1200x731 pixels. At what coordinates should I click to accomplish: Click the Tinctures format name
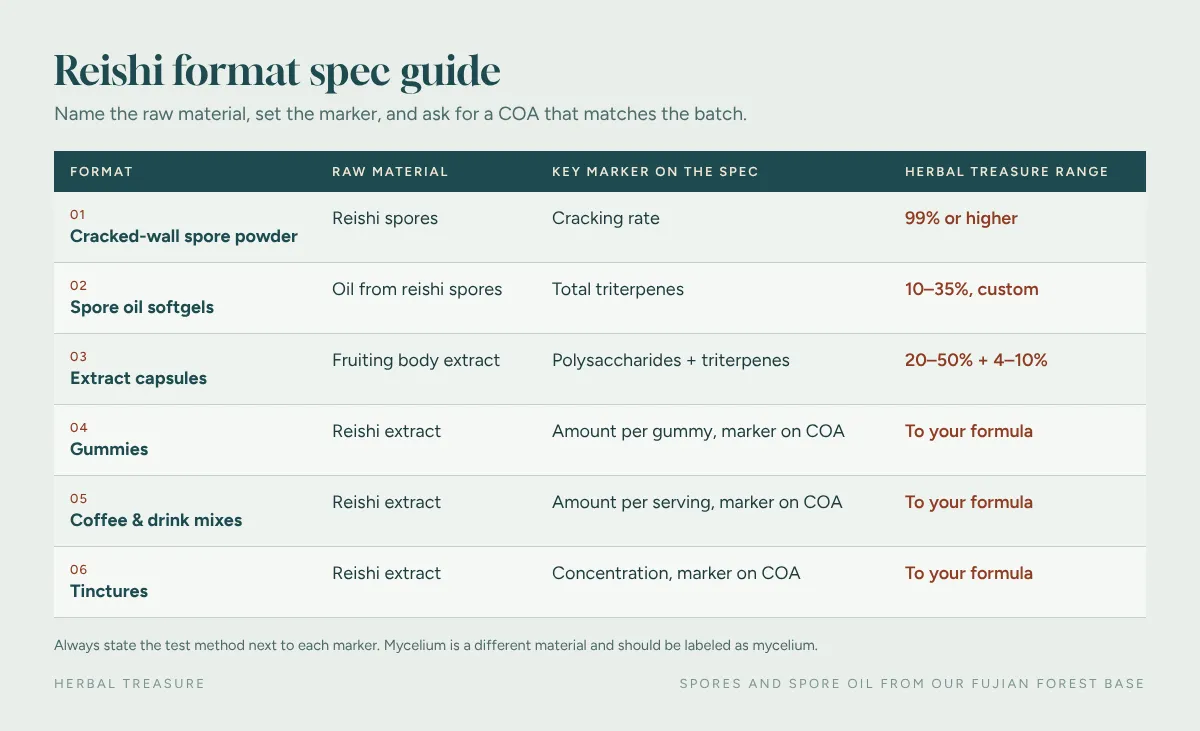109,592
